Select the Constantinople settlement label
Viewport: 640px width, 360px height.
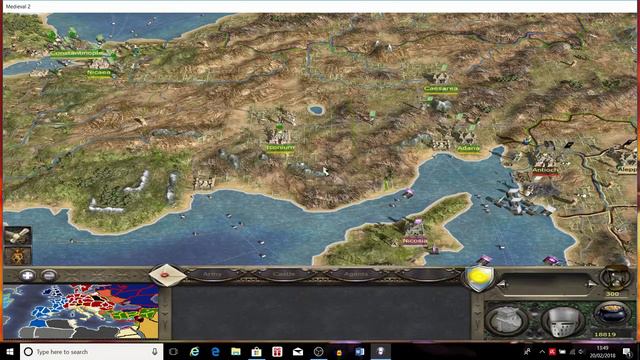coord(76,53)
